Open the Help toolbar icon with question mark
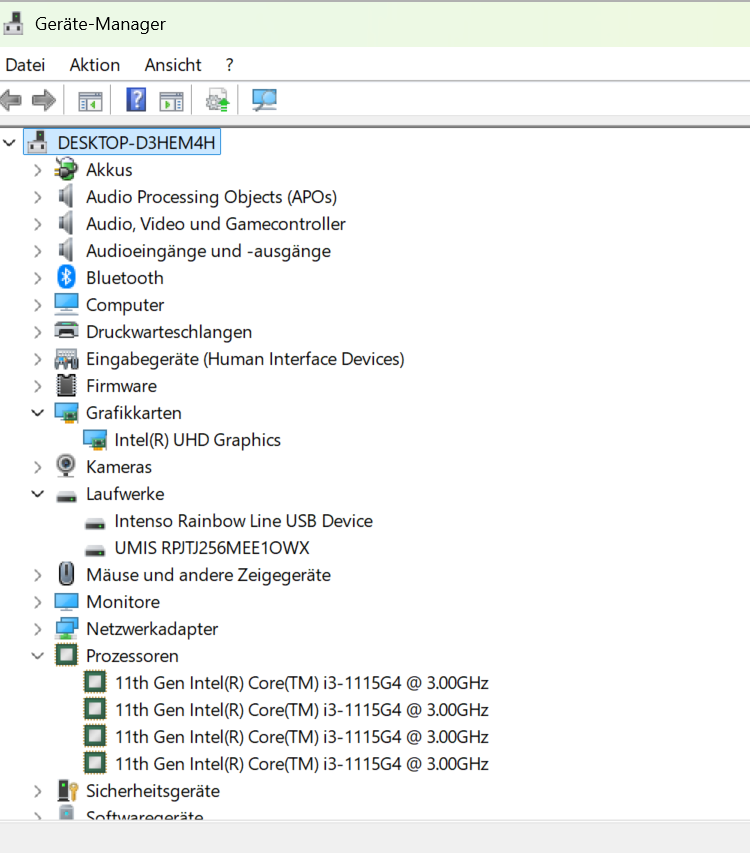750x853 pixels. pos(136,100)
